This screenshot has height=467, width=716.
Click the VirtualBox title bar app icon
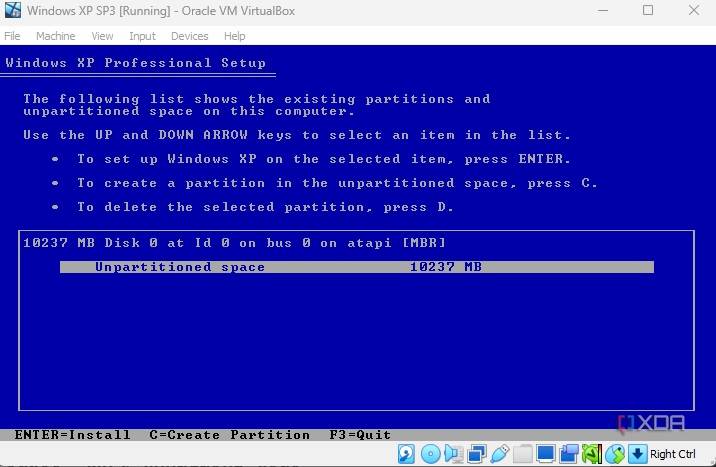[x=12, y=10]
